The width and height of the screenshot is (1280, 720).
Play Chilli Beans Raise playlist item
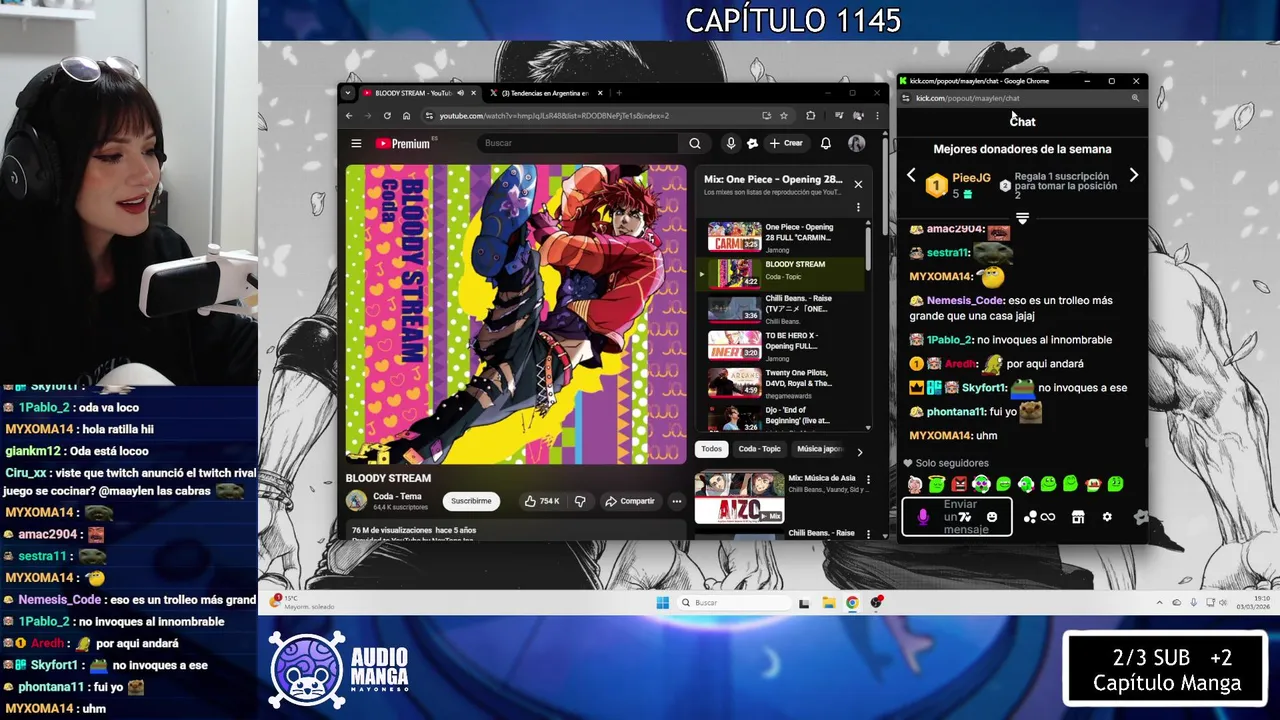click(780, 309)
